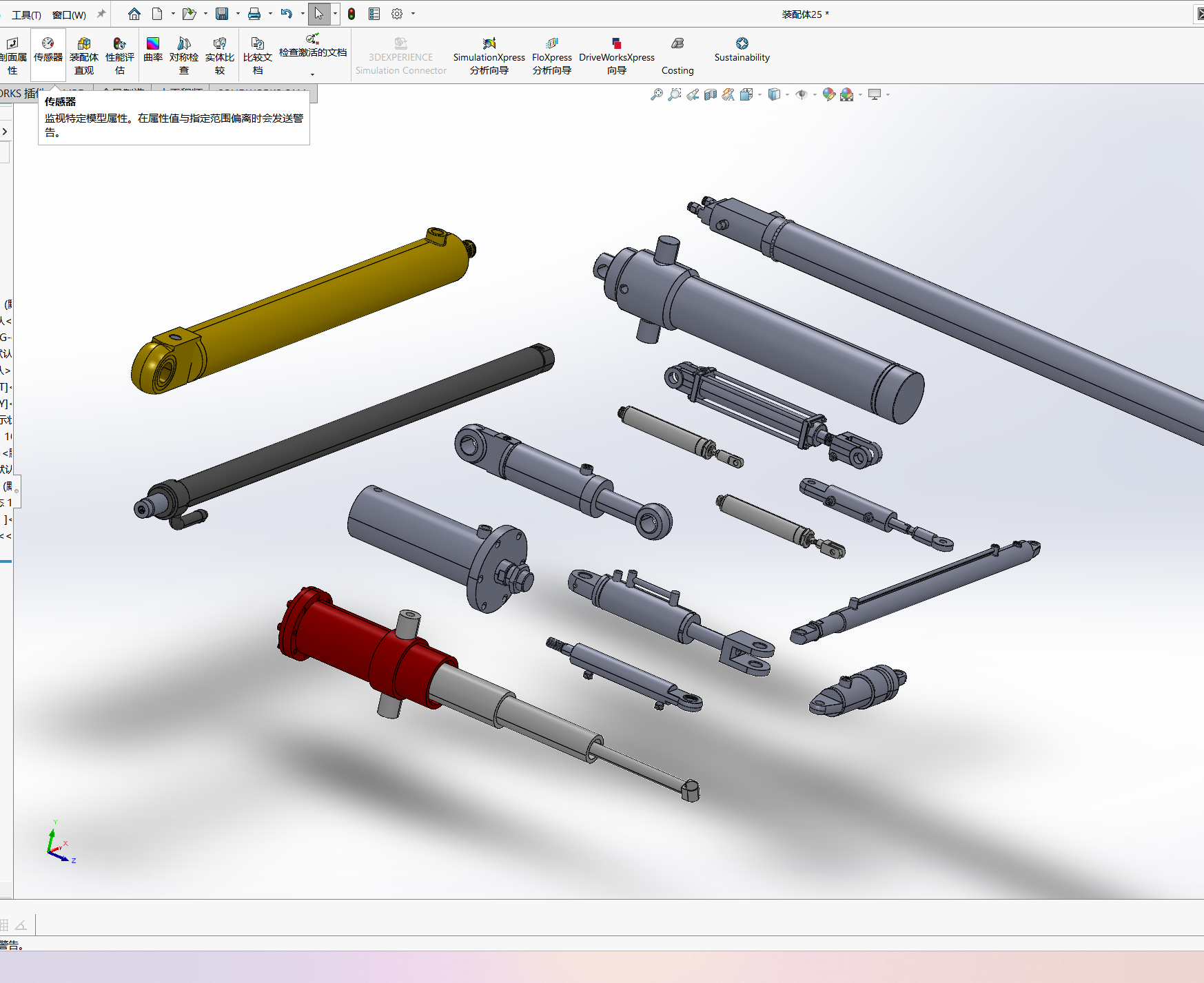Undo the last action
1204x983 pixels.
pos(287,14)
